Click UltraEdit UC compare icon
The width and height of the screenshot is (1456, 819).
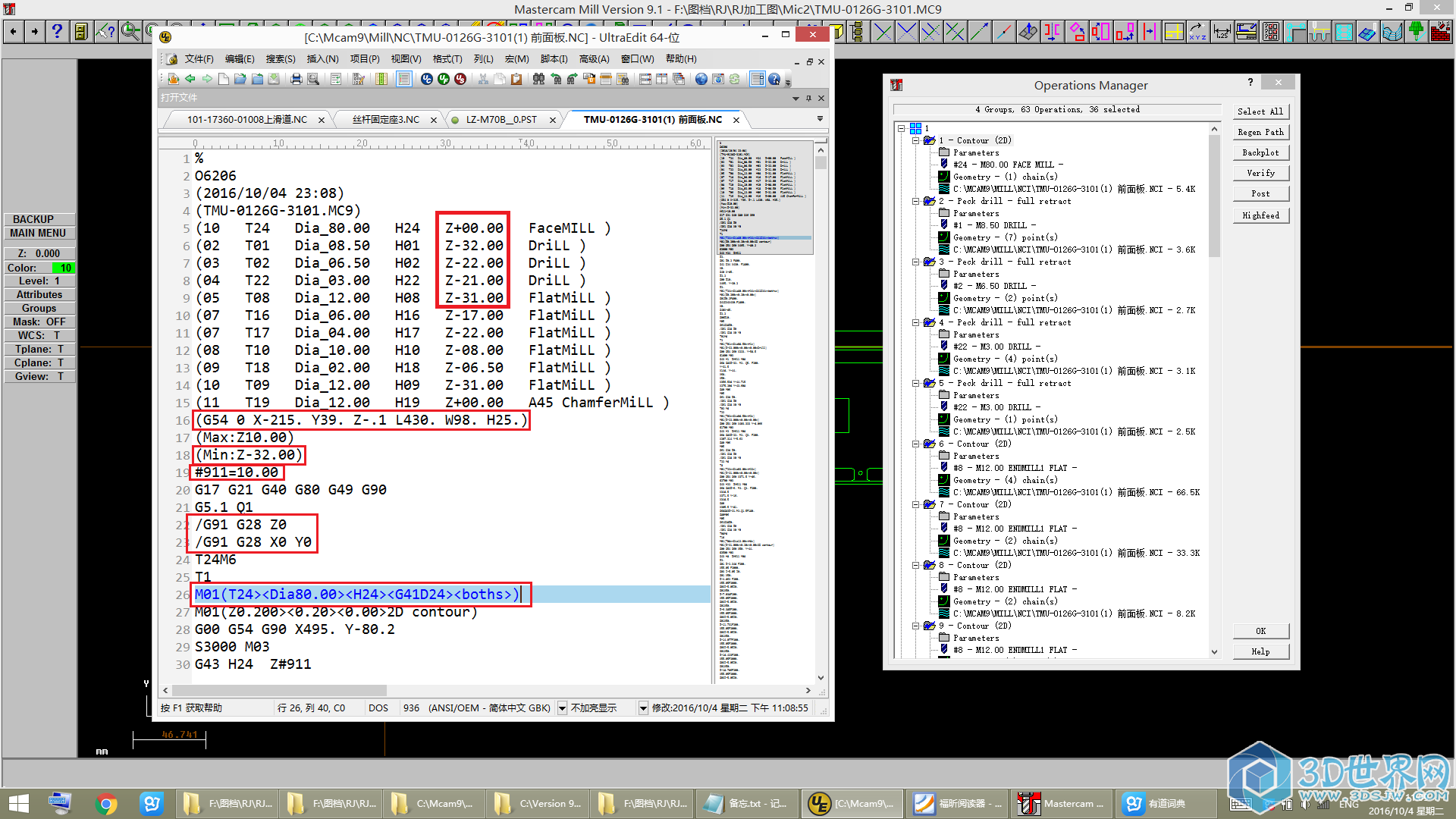427,79
